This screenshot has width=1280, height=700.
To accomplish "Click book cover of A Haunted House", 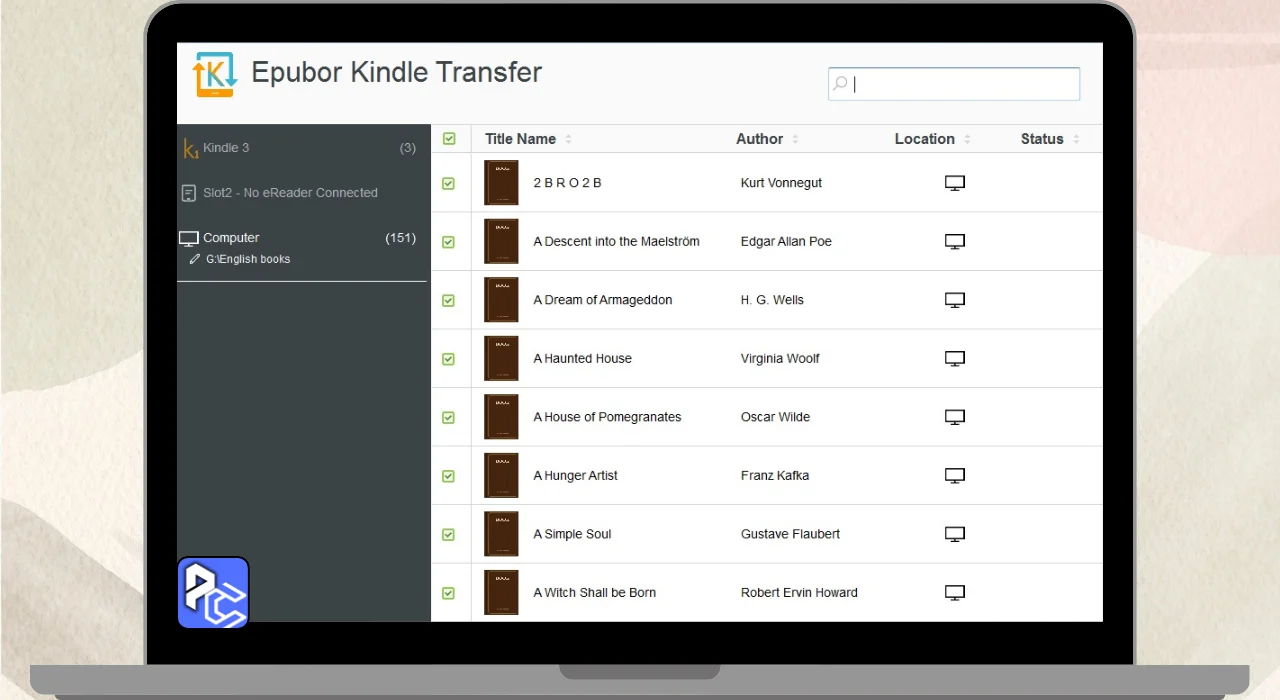I will click(501, 359).
